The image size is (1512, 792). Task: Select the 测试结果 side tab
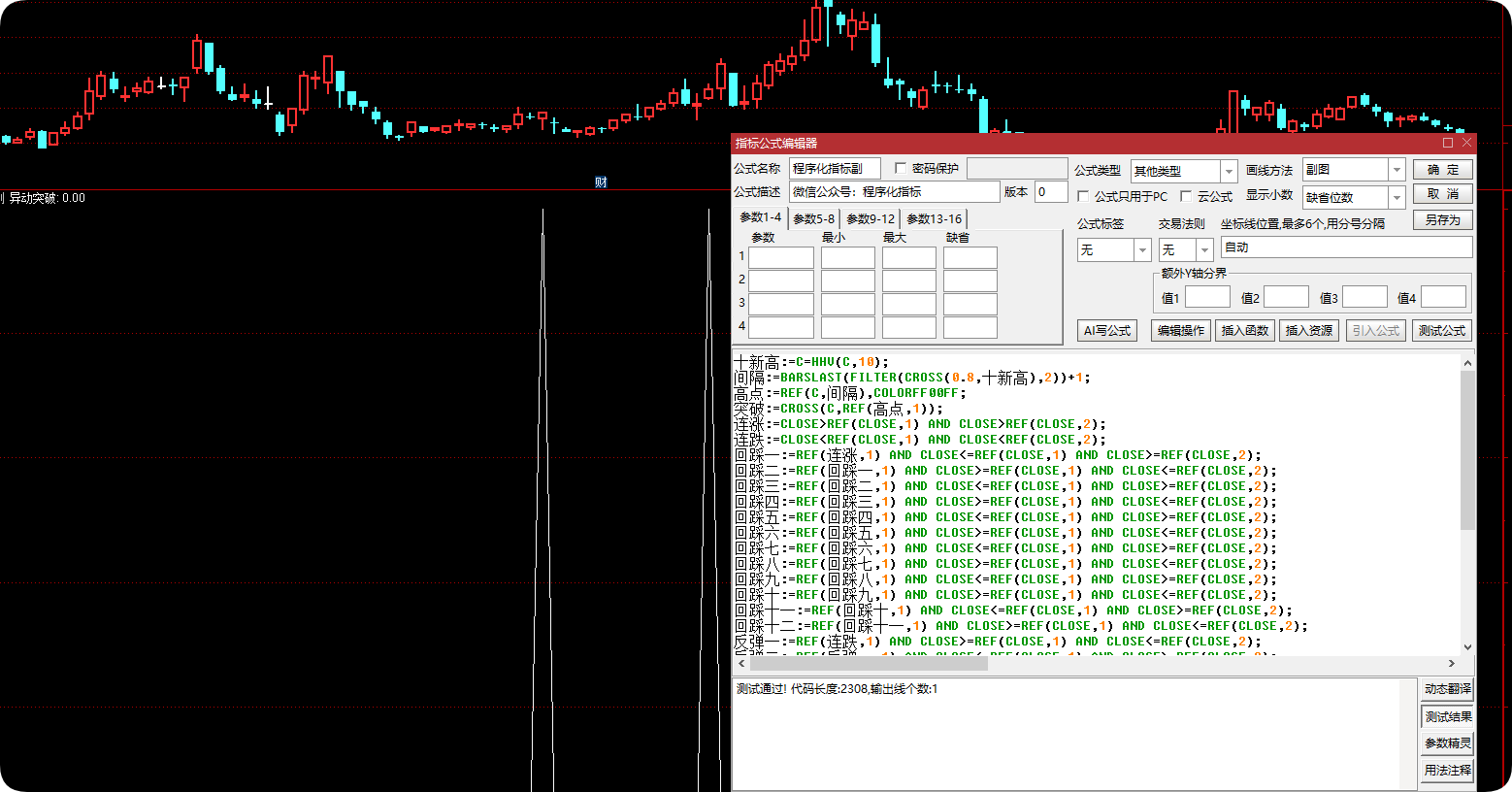[1448, 716]
